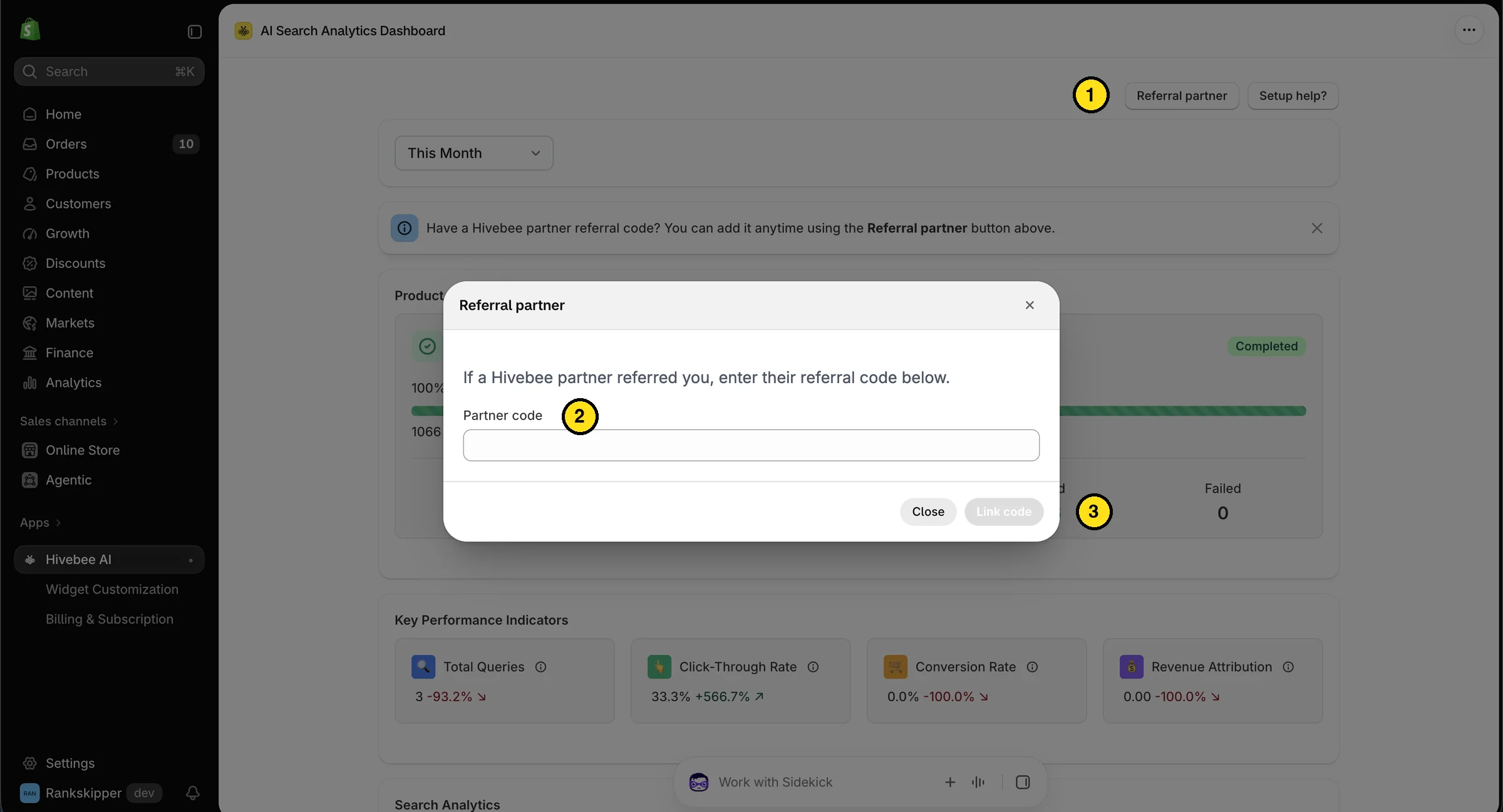Focus the Partner code input field
Viewport: 1503px width, 812px height.
(751, 445)
